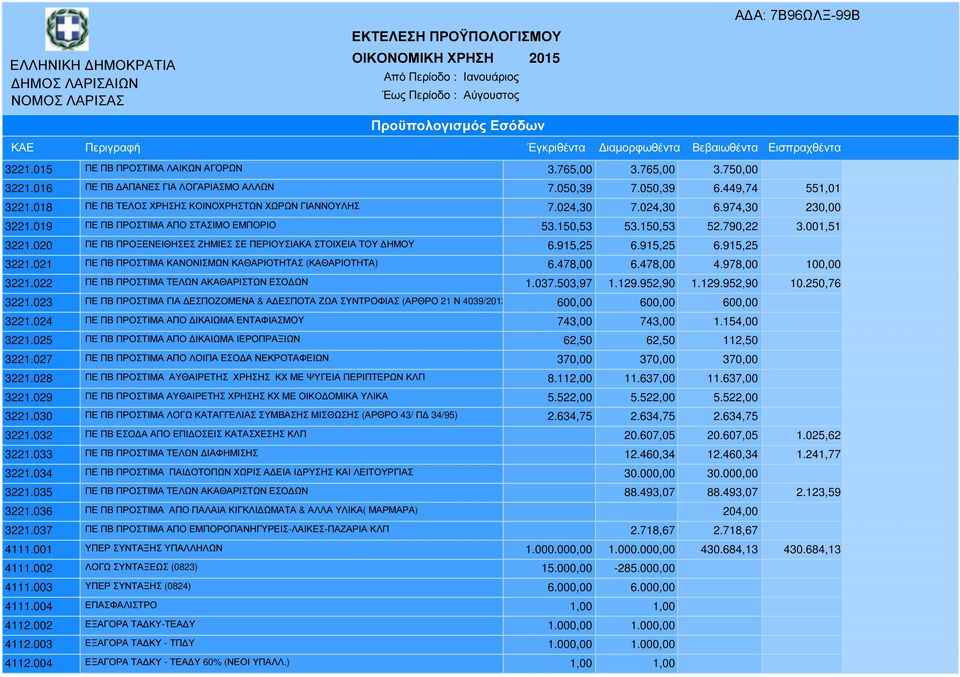Click revised amount 2.718,67

tap(653, 530)
